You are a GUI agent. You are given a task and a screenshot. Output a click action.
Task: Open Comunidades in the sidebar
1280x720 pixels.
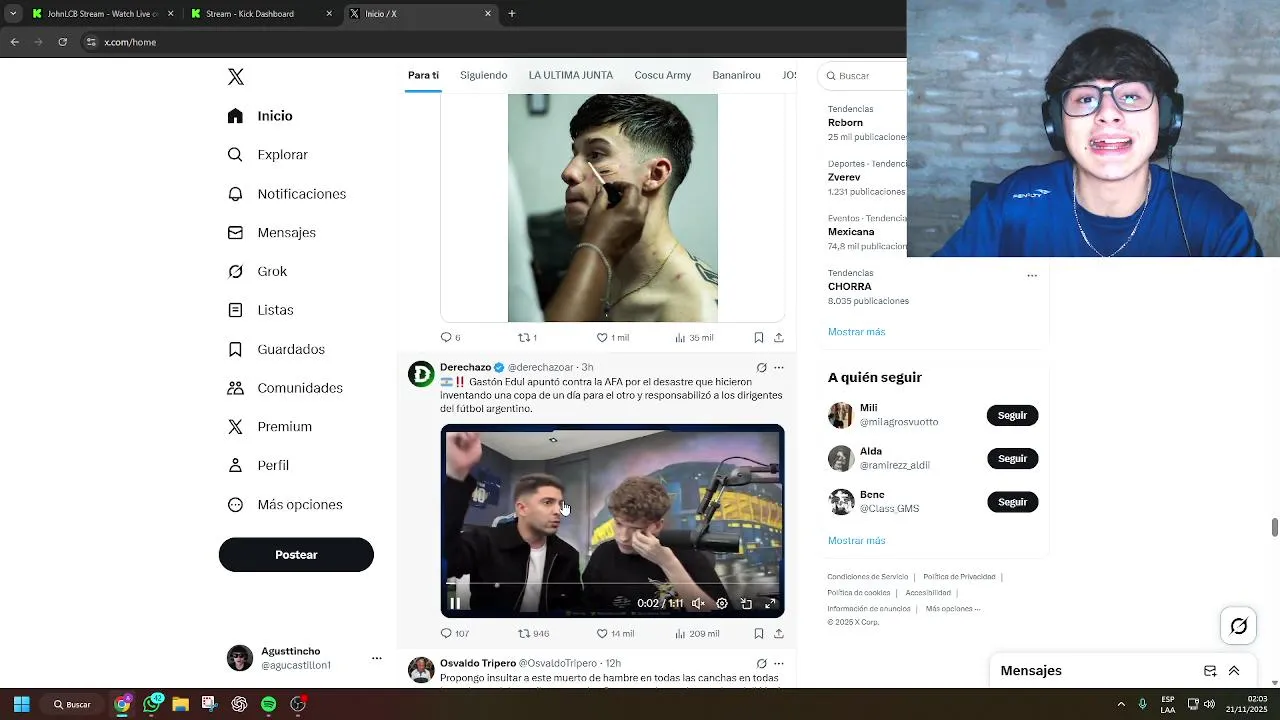click(x=285, y=388)
